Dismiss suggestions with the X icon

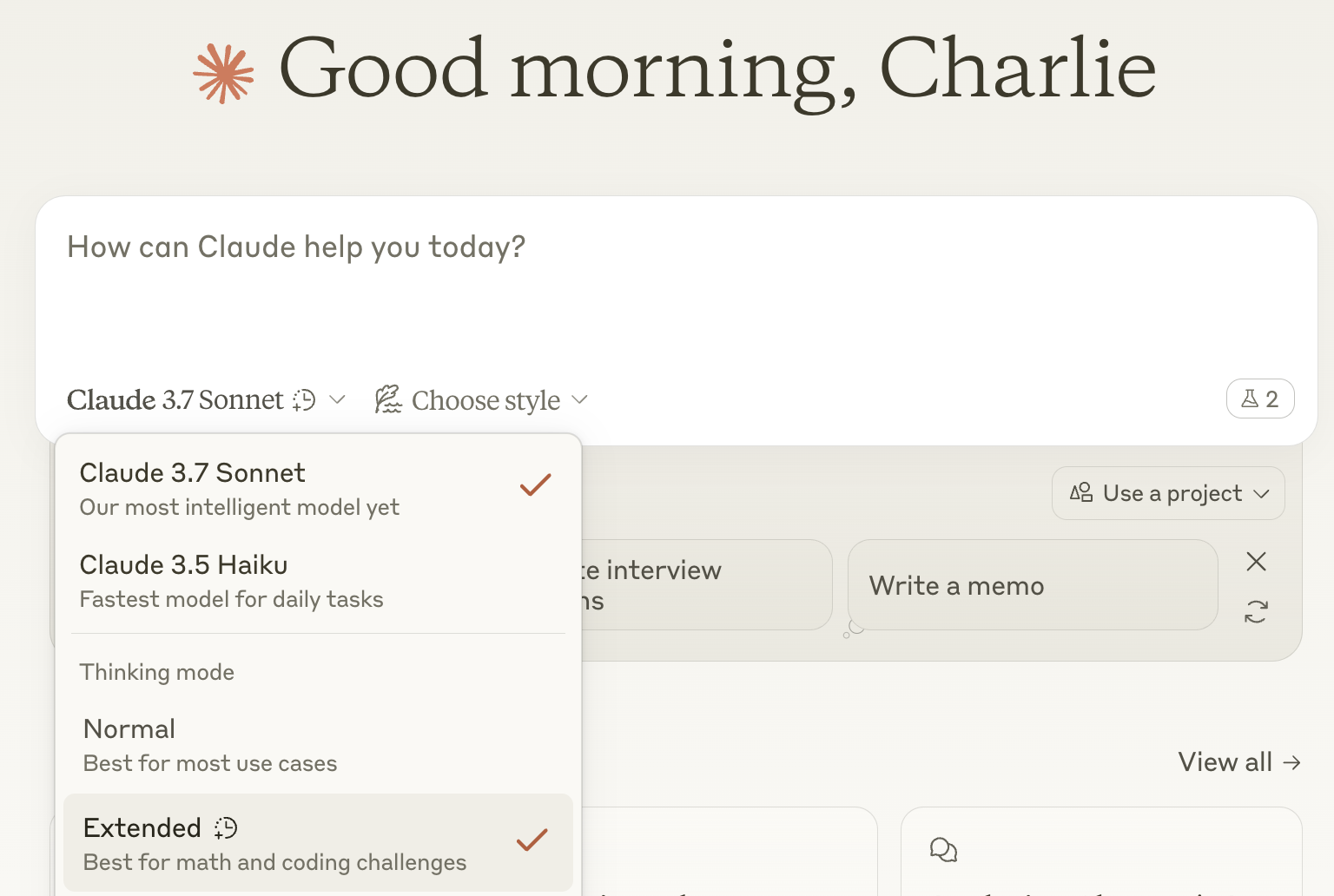tap(1256, 562)
